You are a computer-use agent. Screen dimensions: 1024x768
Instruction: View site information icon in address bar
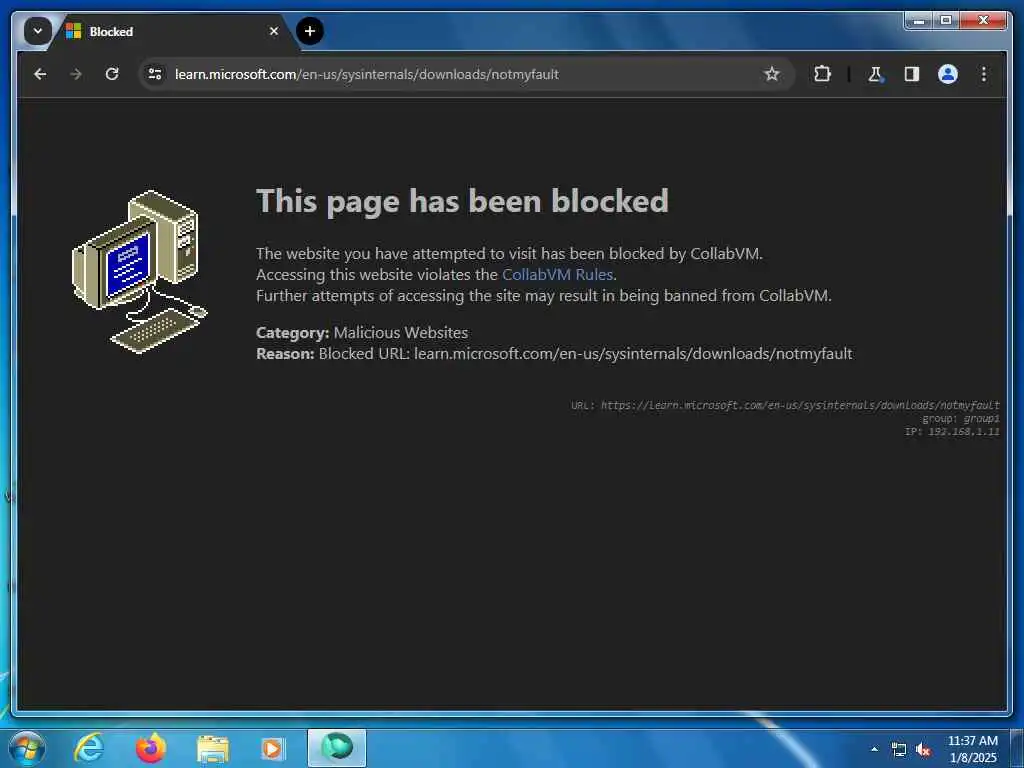pyautogui.click(x=155, y=74)
